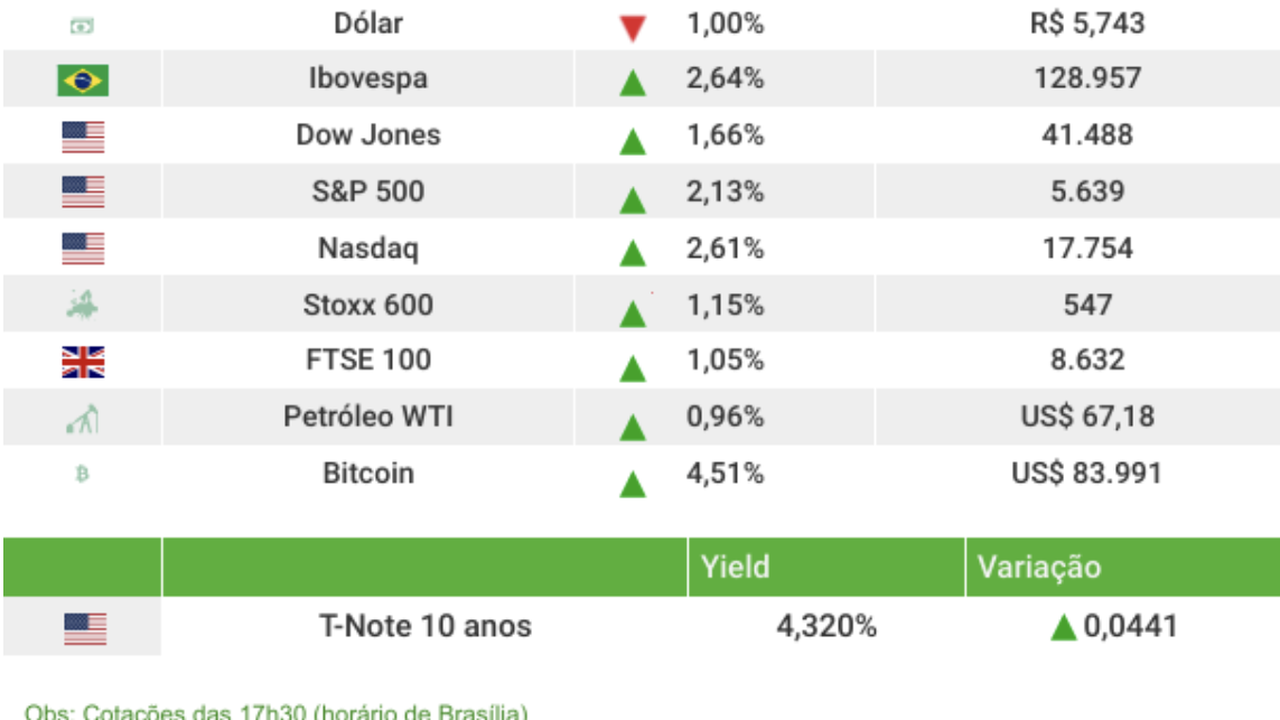Click the Ibovespa label
1280x720 pixels.
(368, 78)
